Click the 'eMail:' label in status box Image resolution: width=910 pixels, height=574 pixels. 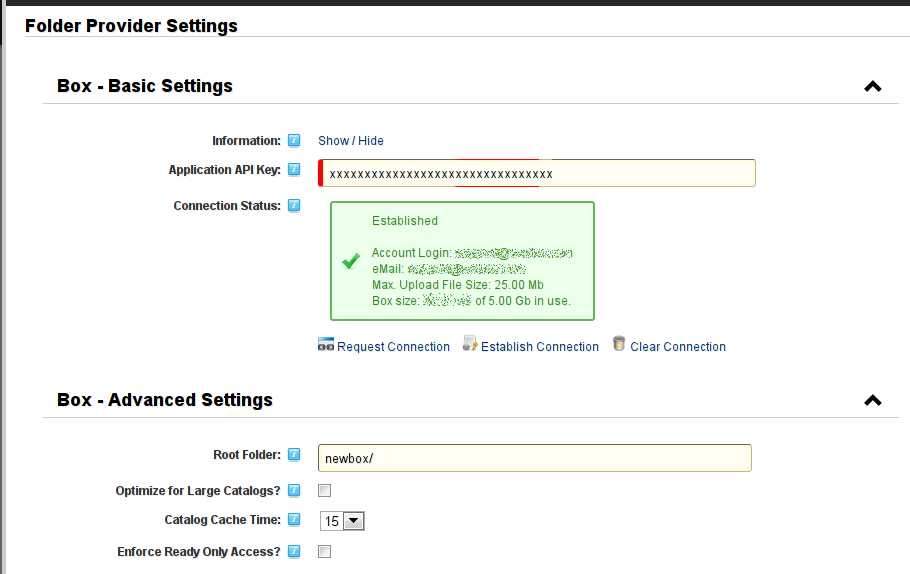click(x=388, y=269)
